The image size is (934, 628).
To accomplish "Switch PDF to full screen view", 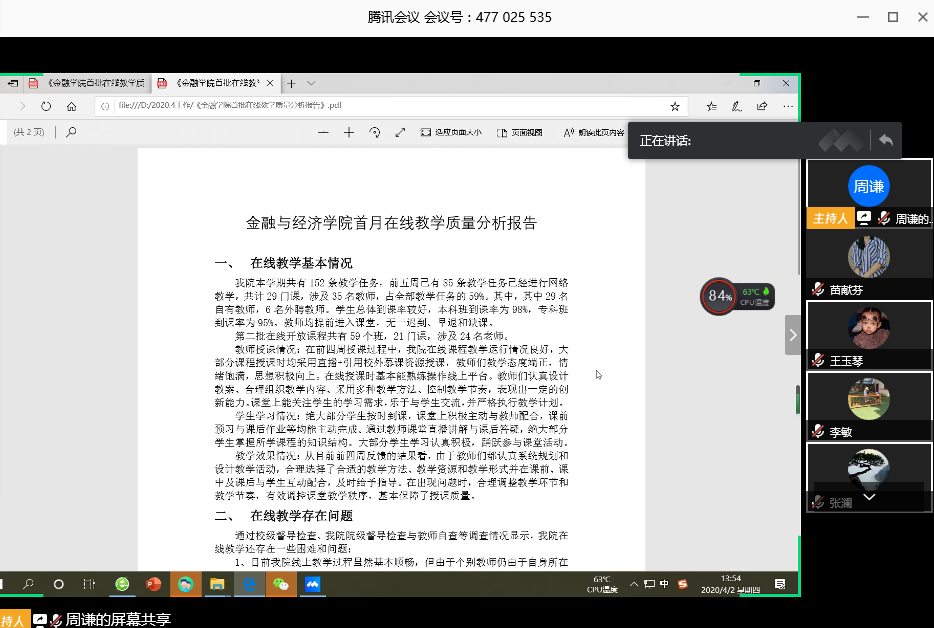I will click(x=400, y=132).
